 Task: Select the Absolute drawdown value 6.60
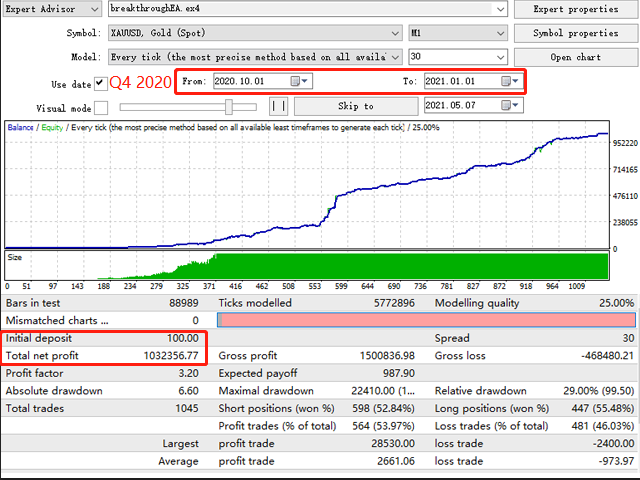[189, 391]
